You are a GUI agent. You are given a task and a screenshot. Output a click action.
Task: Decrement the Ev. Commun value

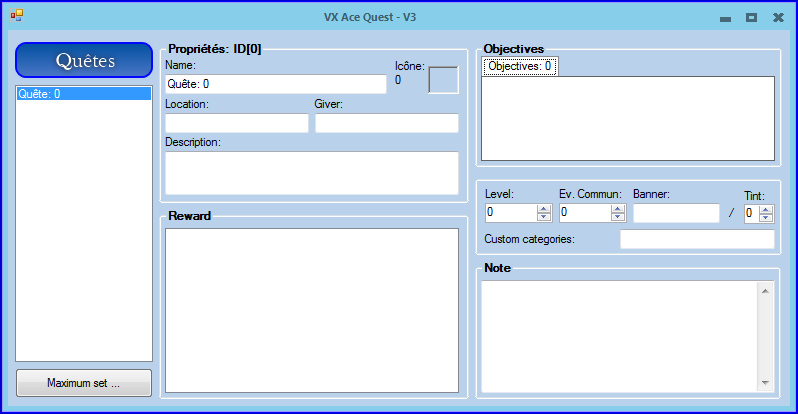[x=618, y=217]
